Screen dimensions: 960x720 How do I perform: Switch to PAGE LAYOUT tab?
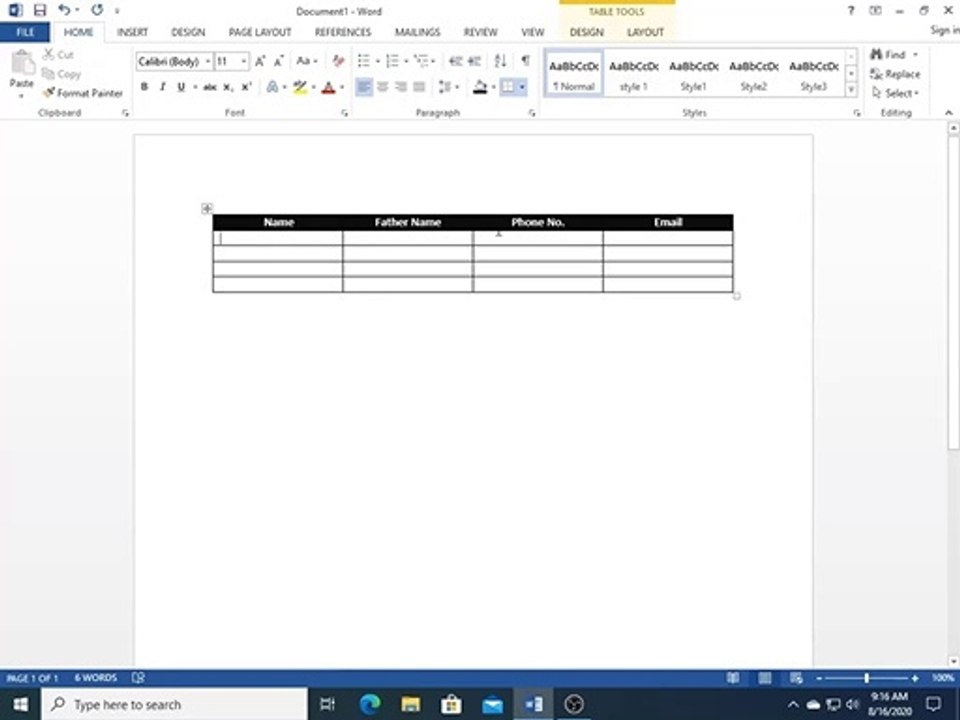260,32
